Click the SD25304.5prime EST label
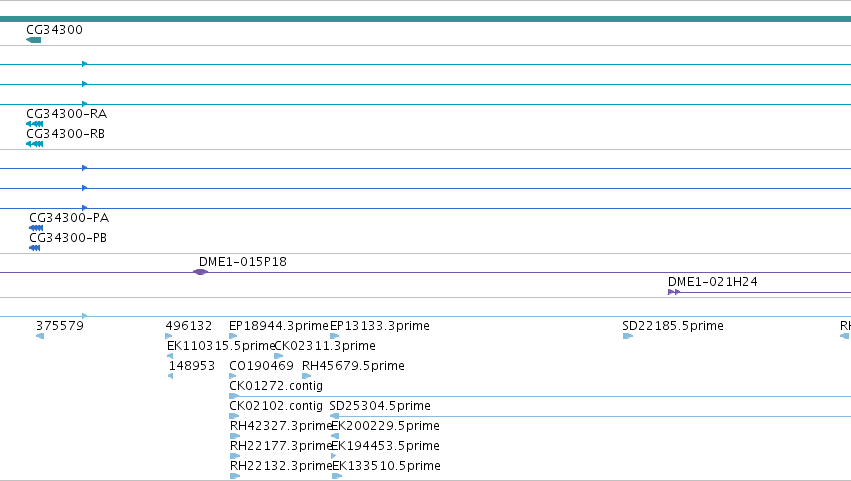The height and width of the screenshot is (481, 851). [x=380, y=407]
